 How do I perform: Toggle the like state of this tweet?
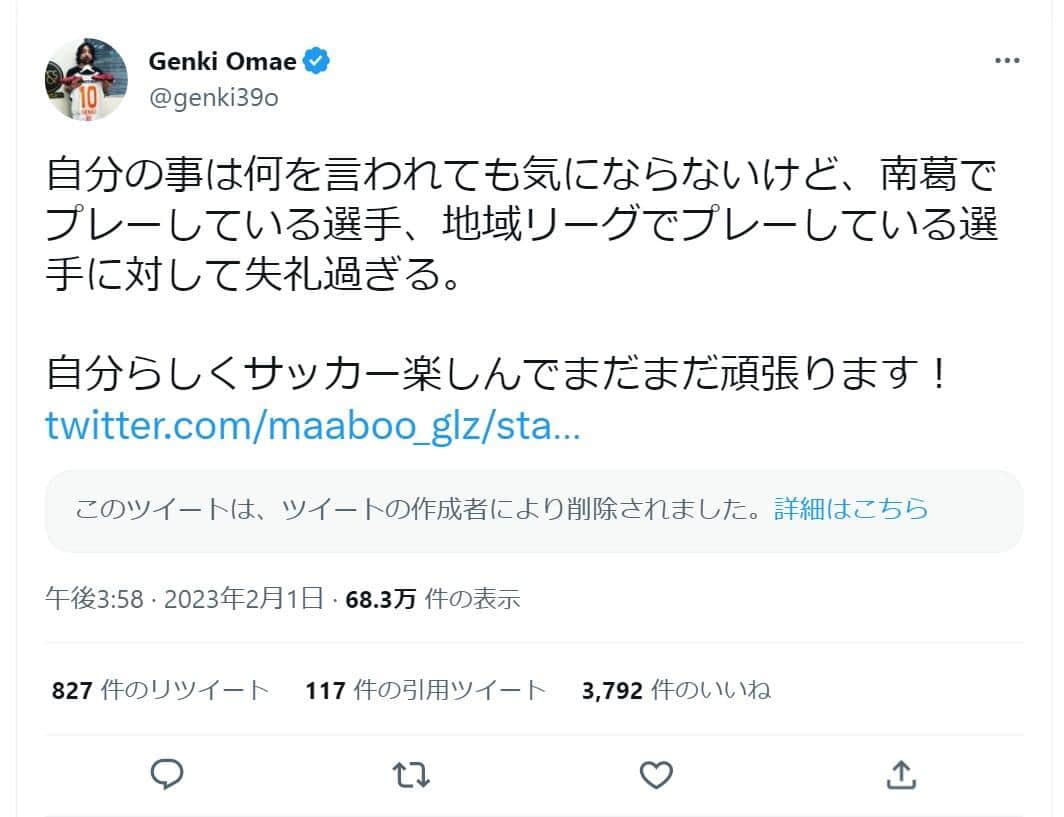[x=656, y=774]
